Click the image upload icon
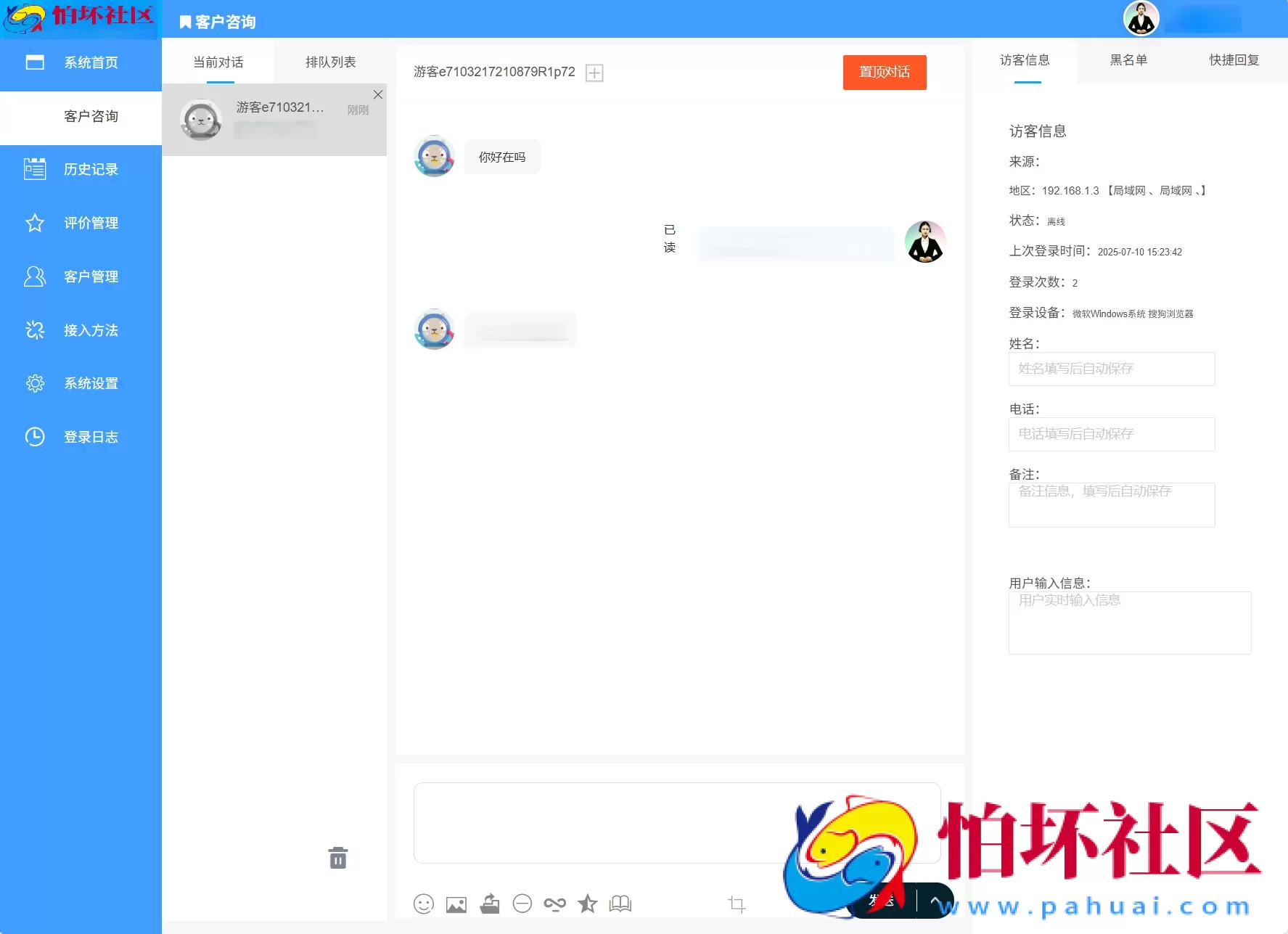Image resolution: width=1288 pixels, height=934 pixels. pyautogui.click(x=456, y=904)
